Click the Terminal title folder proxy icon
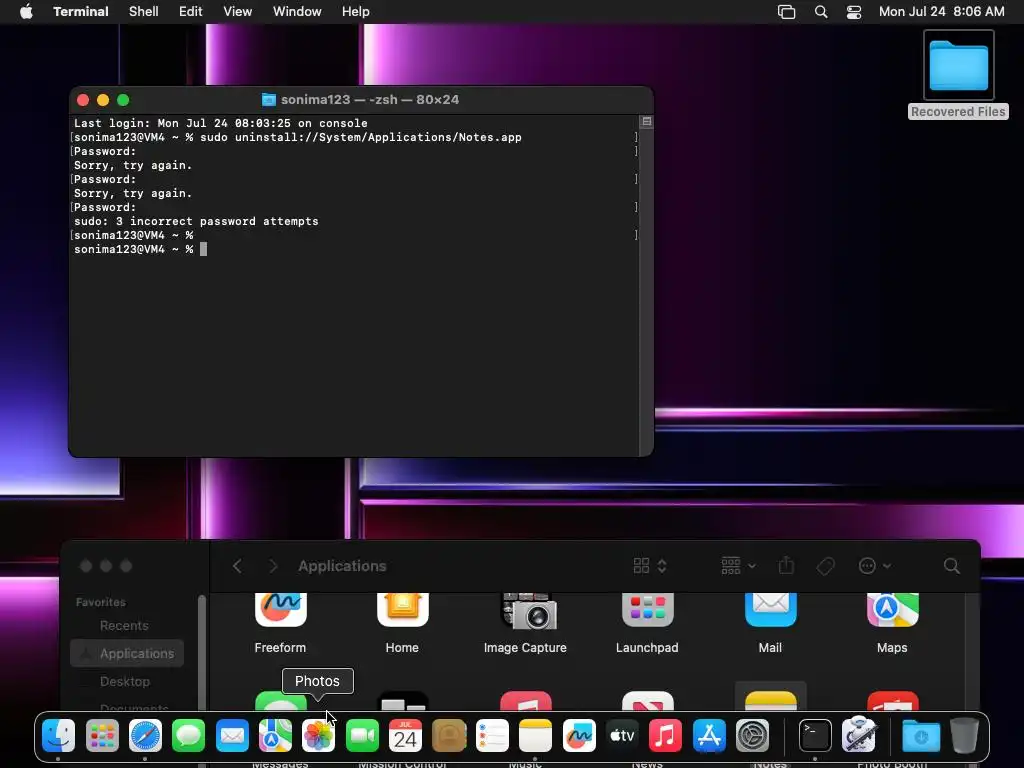The width and height of the screenshot is (1024, 768). (268, 99)
